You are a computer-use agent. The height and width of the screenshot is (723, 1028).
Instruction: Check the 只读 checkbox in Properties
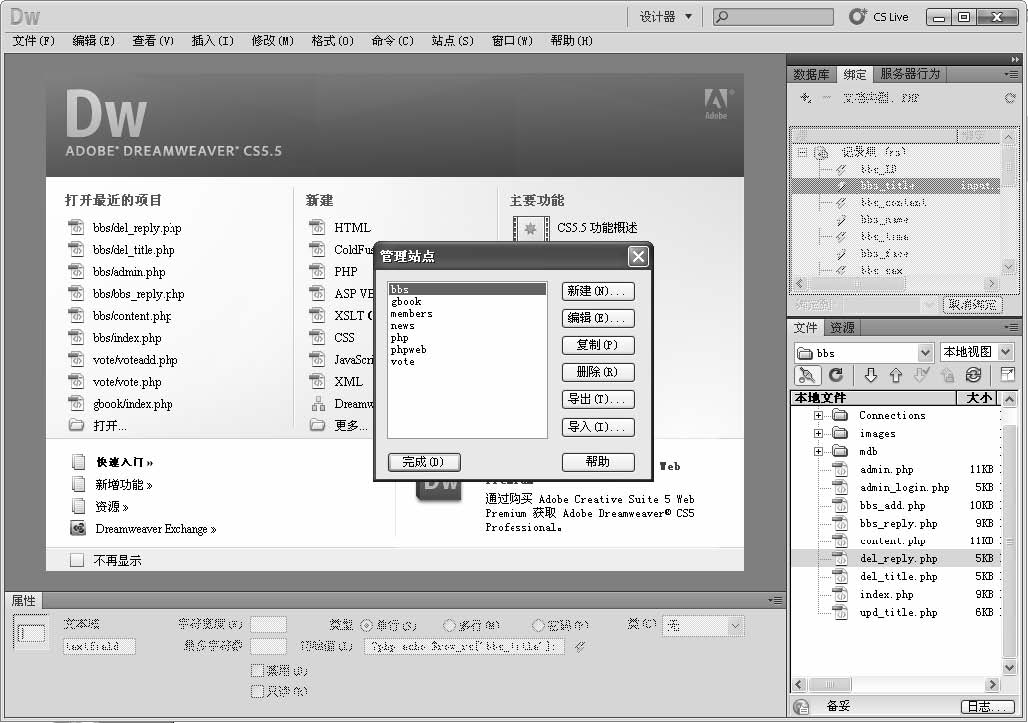258,691
